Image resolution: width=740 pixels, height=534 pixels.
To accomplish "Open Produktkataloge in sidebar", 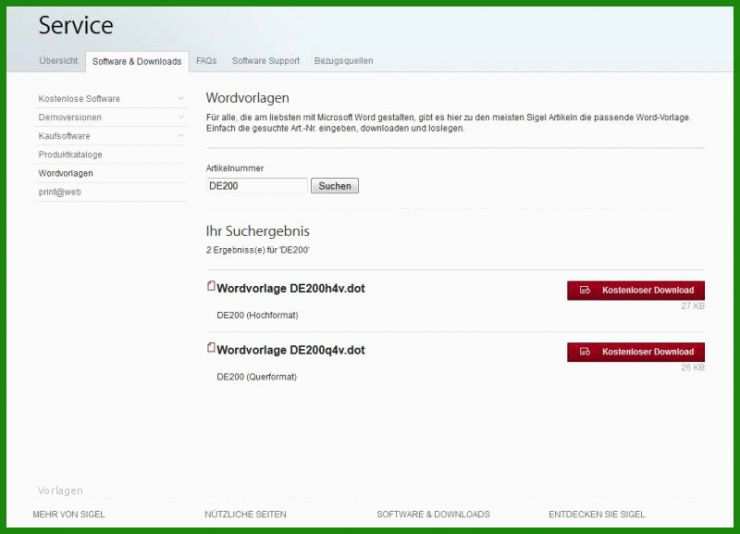I will coord(70,155).
